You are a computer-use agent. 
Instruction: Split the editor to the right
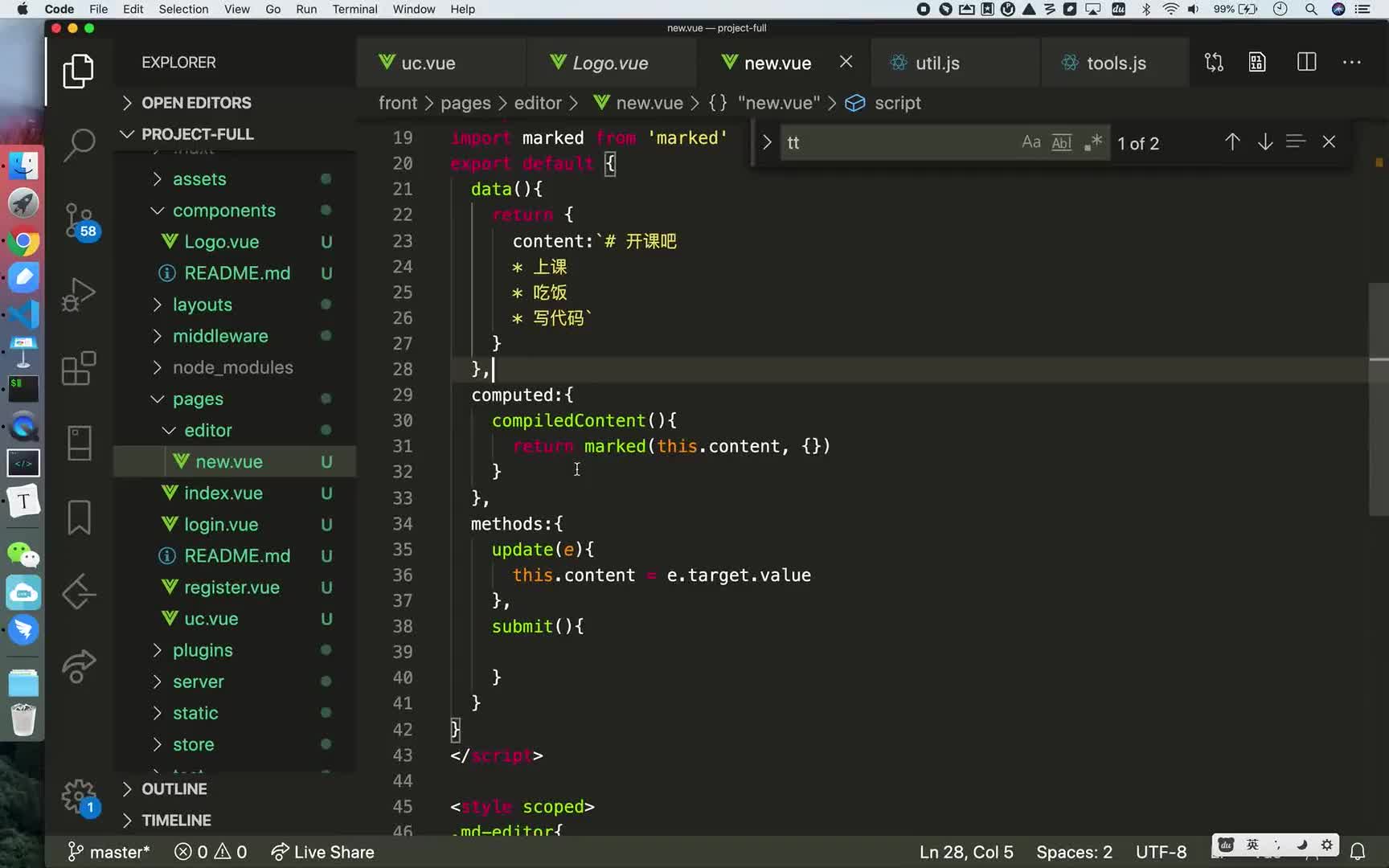tap(1306, 63)
